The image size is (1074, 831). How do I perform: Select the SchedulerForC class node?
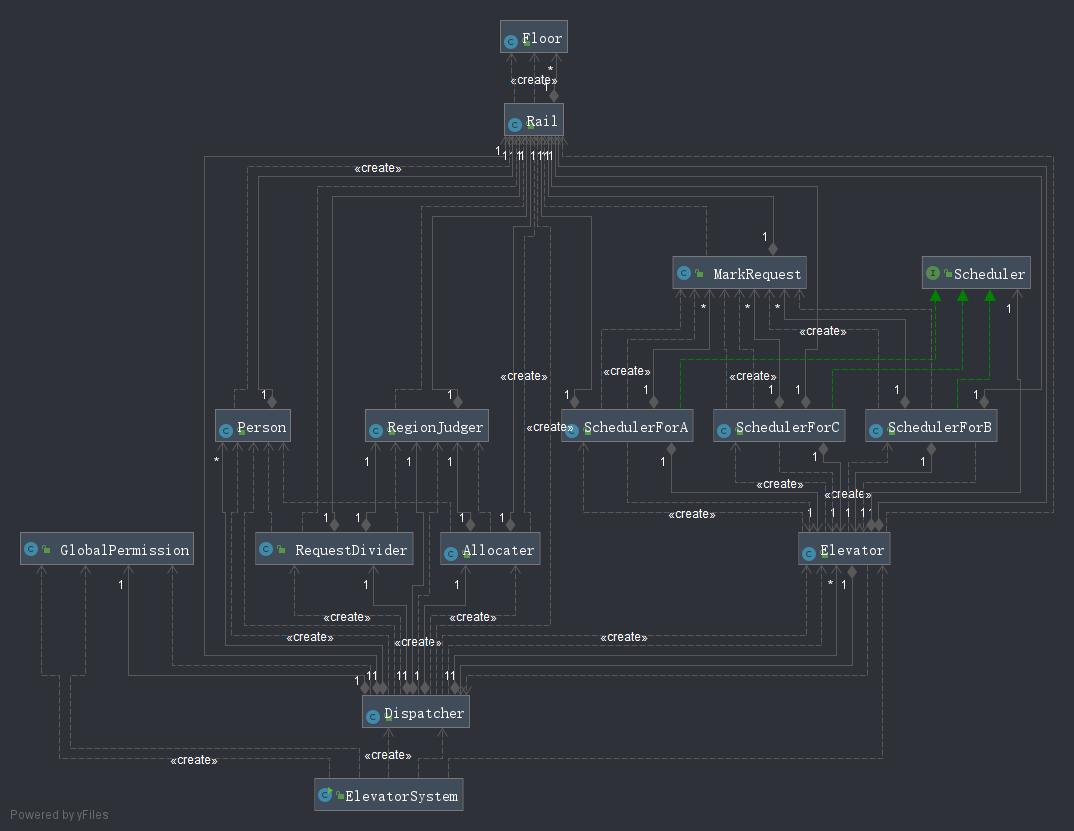click(779, 425)
